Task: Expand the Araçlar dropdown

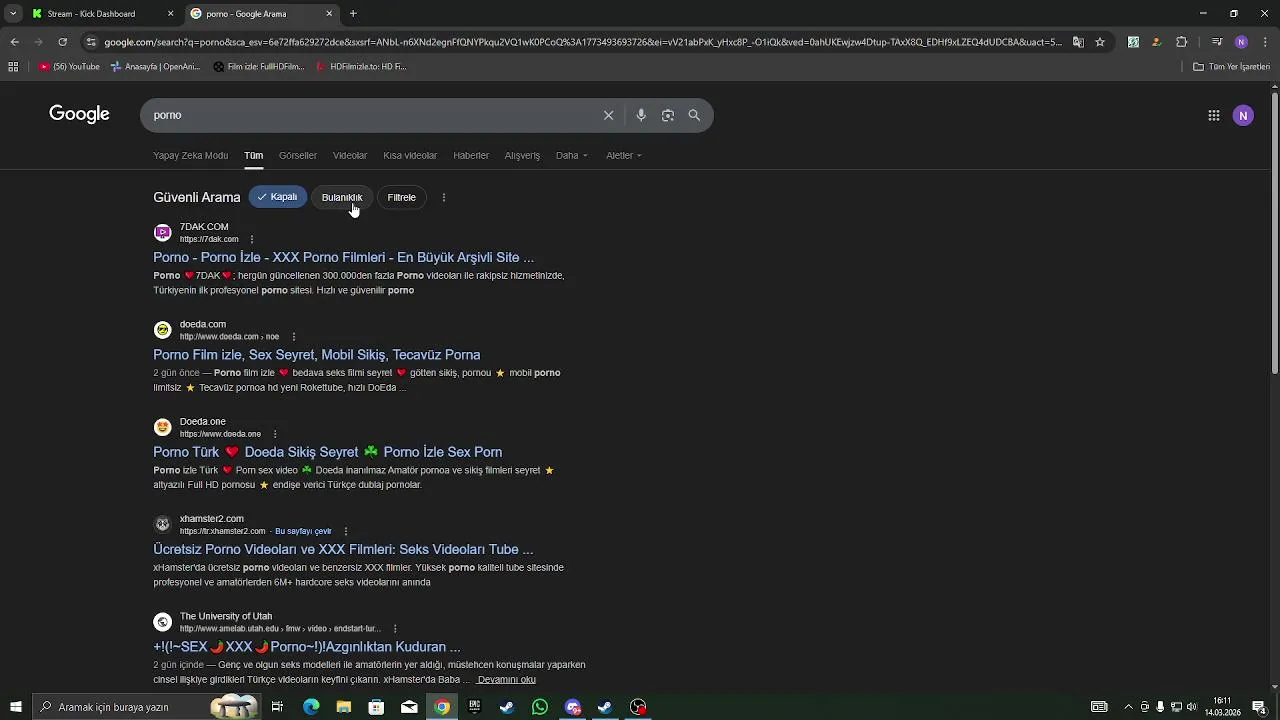Action: 624,155
